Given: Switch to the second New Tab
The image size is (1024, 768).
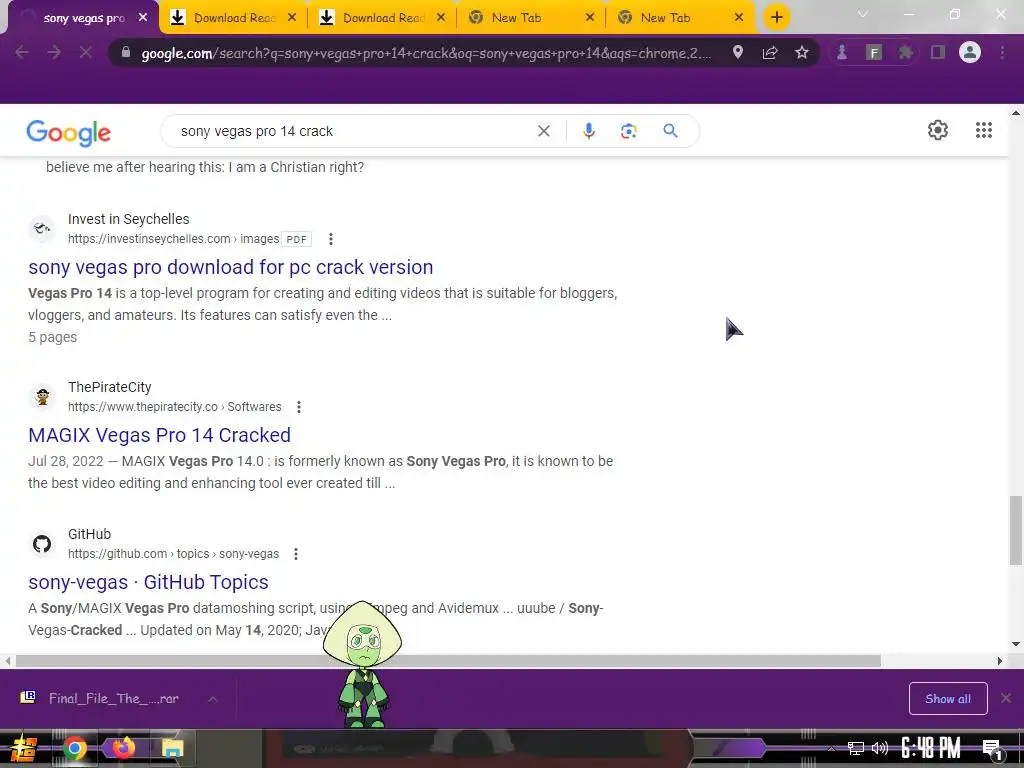Looking at the screenshot, I should [x=671, y=18].
